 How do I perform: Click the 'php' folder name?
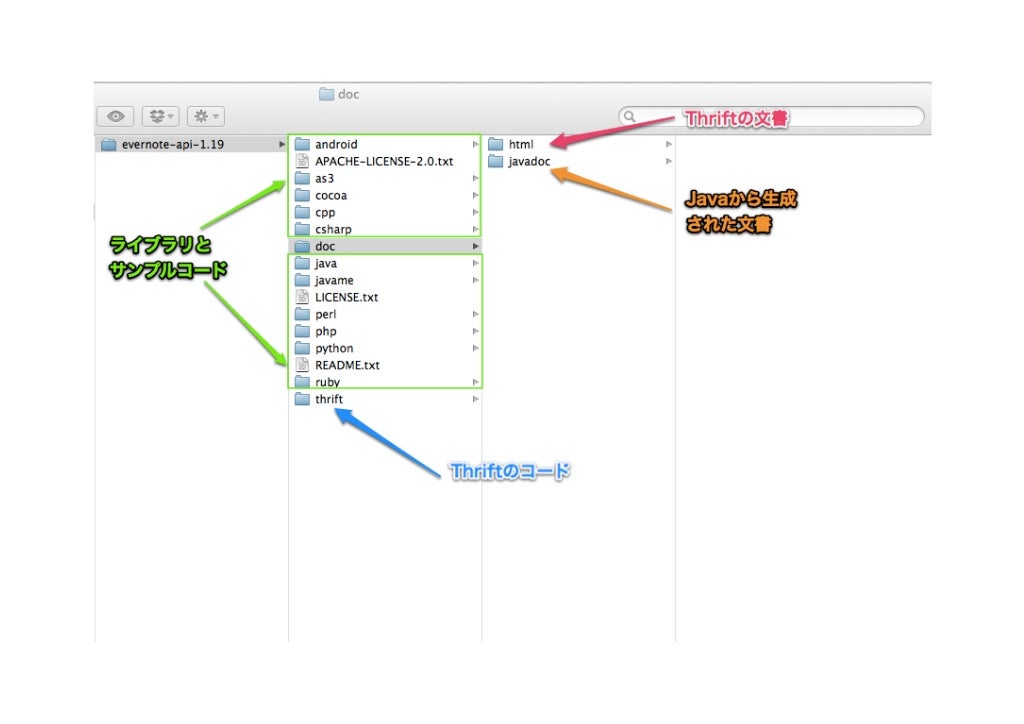pyautogui.click(x=325, y=332)
